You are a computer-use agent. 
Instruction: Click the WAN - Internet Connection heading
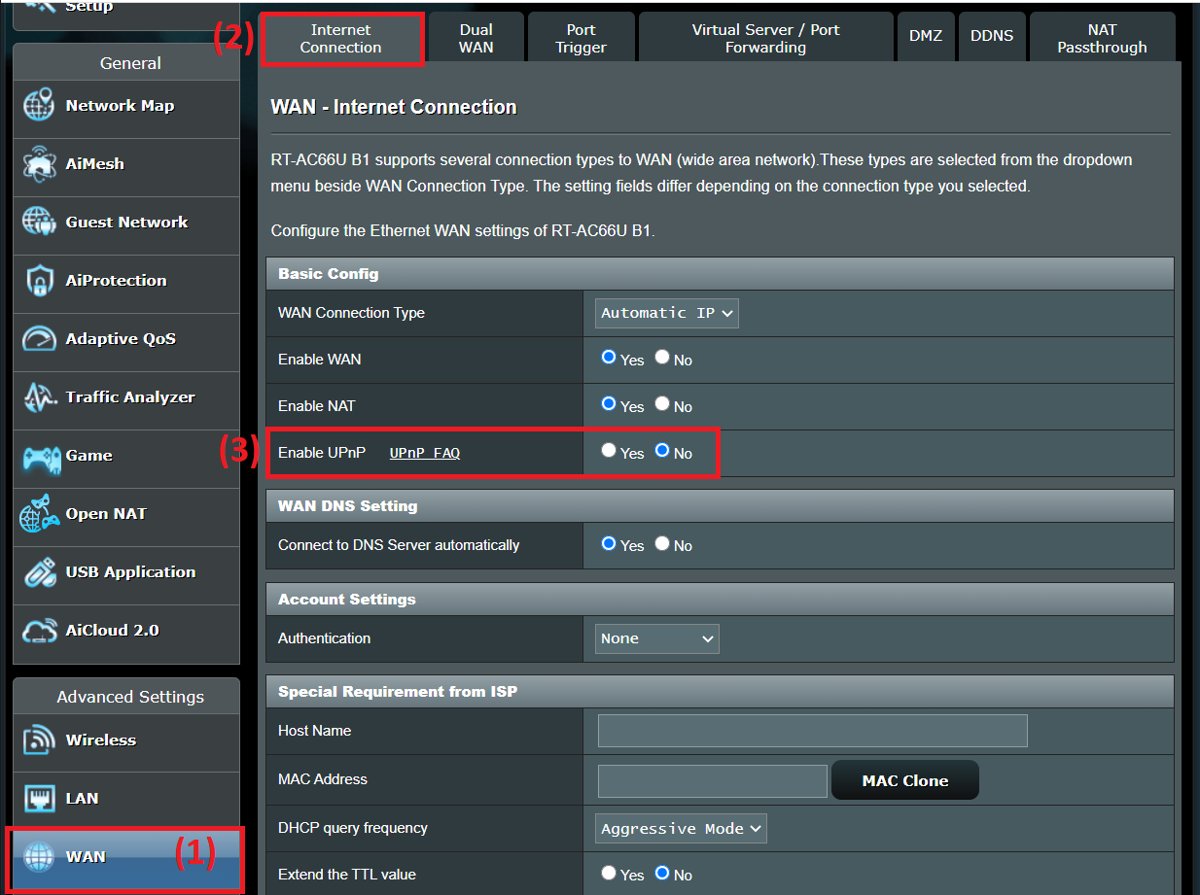click(x=394, y=107)
